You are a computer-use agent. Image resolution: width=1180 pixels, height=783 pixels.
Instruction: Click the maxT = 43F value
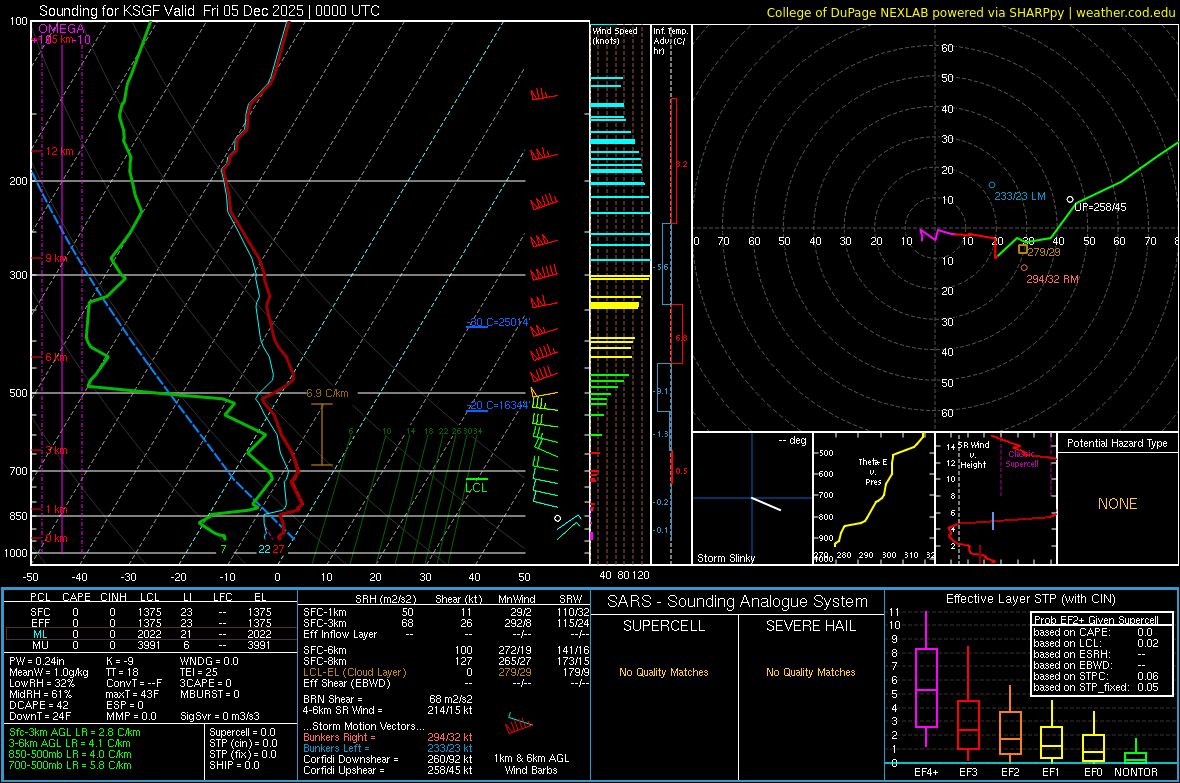(132, 694)
